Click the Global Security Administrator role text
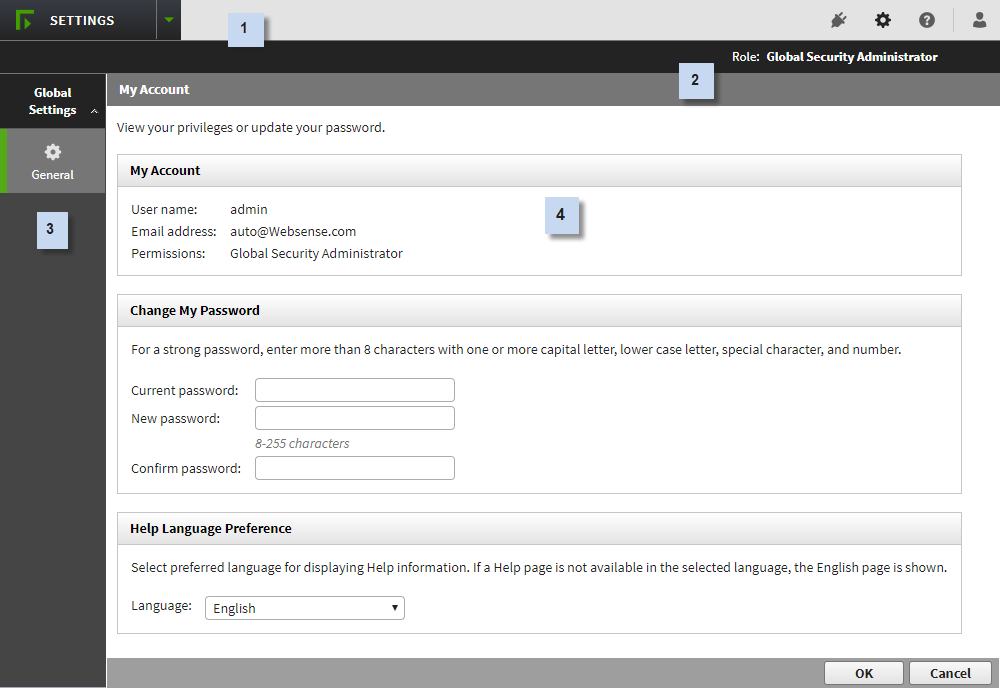The image size is (1000, 689). [x=852, y=57]
